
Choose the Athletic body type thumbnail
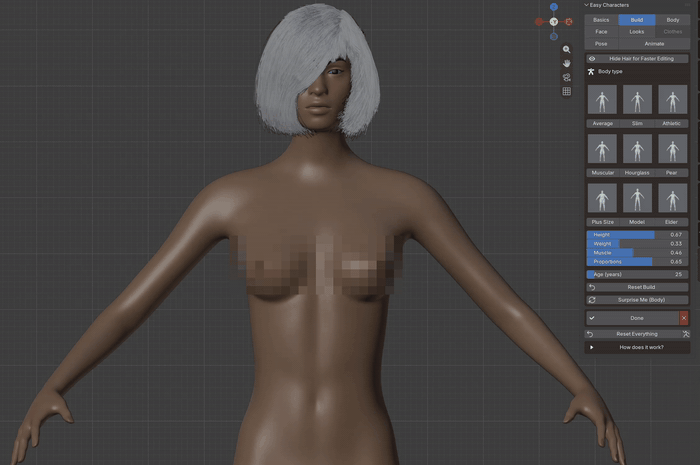(672, 100)
